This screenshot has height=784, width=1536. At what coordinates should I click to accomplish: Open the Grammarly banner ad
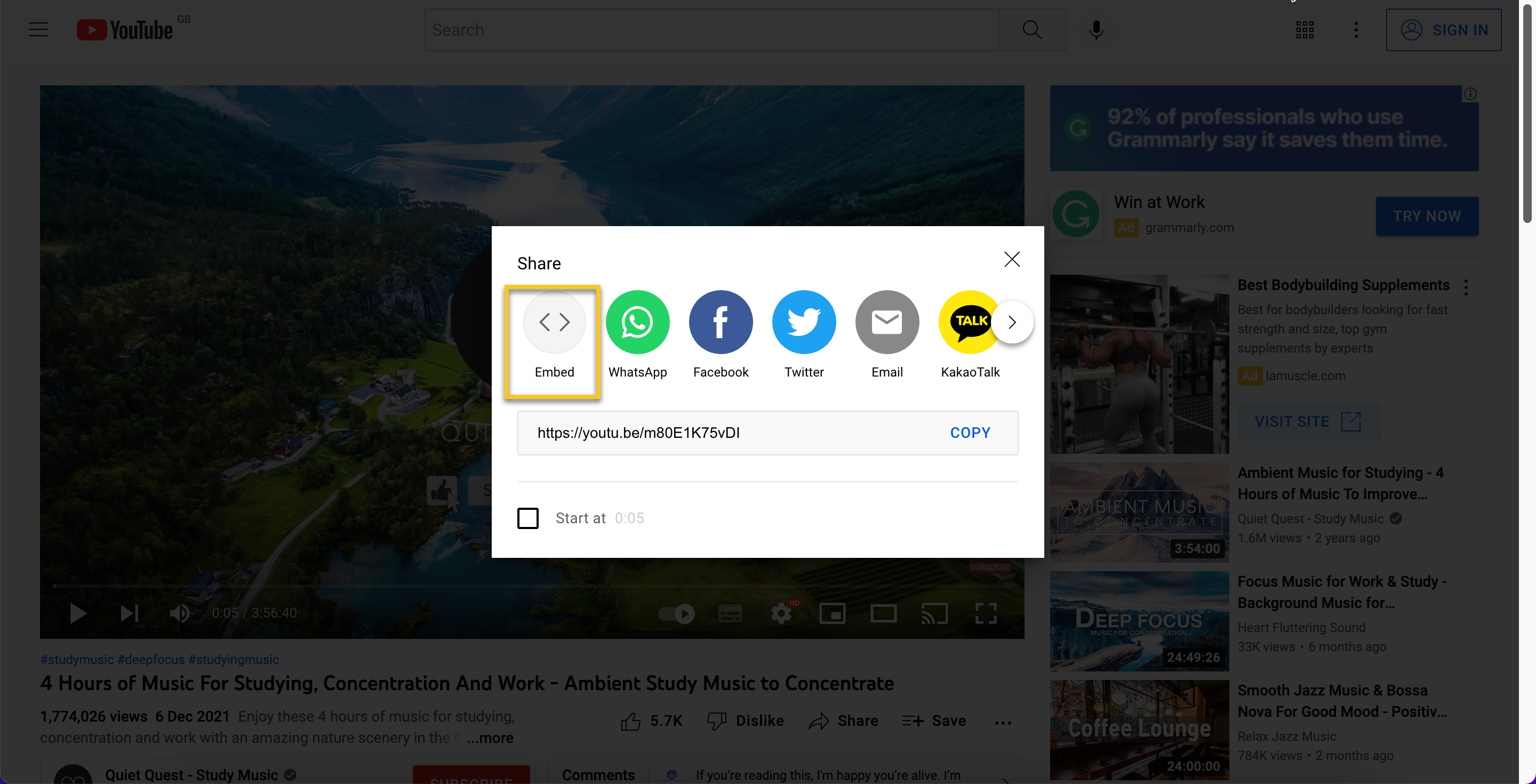coord(1264,127)
